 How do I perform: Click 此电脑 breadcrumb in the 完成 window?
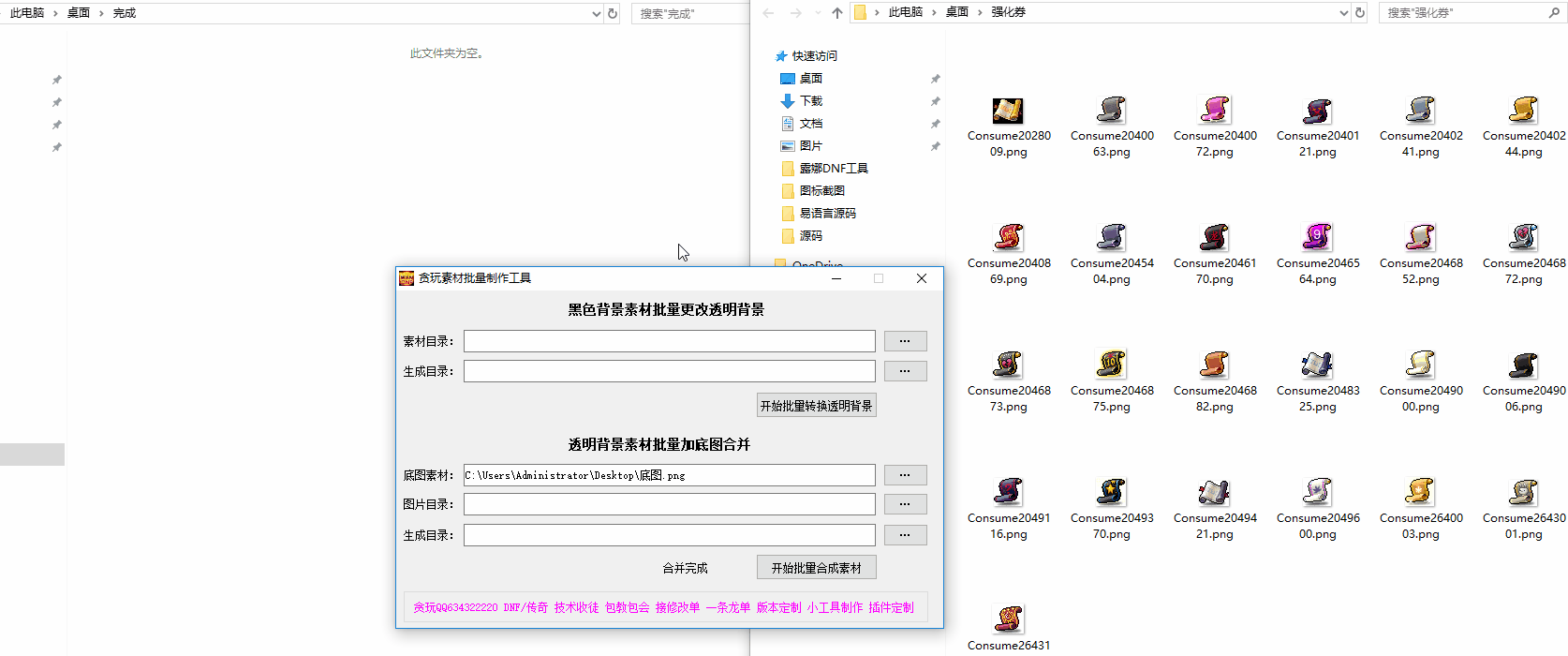[27, 13]
